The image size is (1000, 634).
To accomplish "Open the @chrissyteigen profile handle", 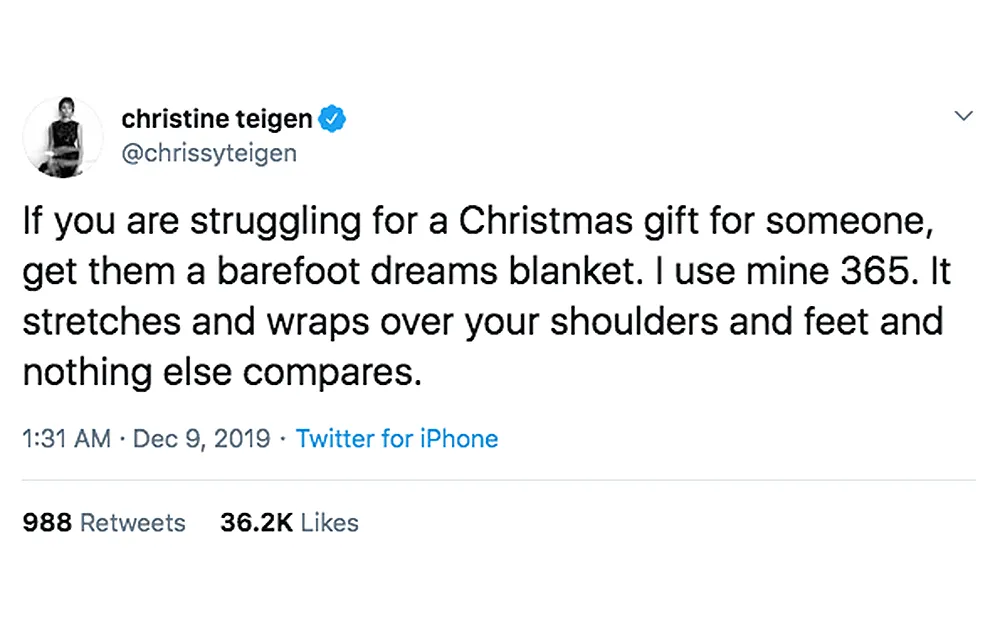I will pyautogui.click(x=208, y=153).
